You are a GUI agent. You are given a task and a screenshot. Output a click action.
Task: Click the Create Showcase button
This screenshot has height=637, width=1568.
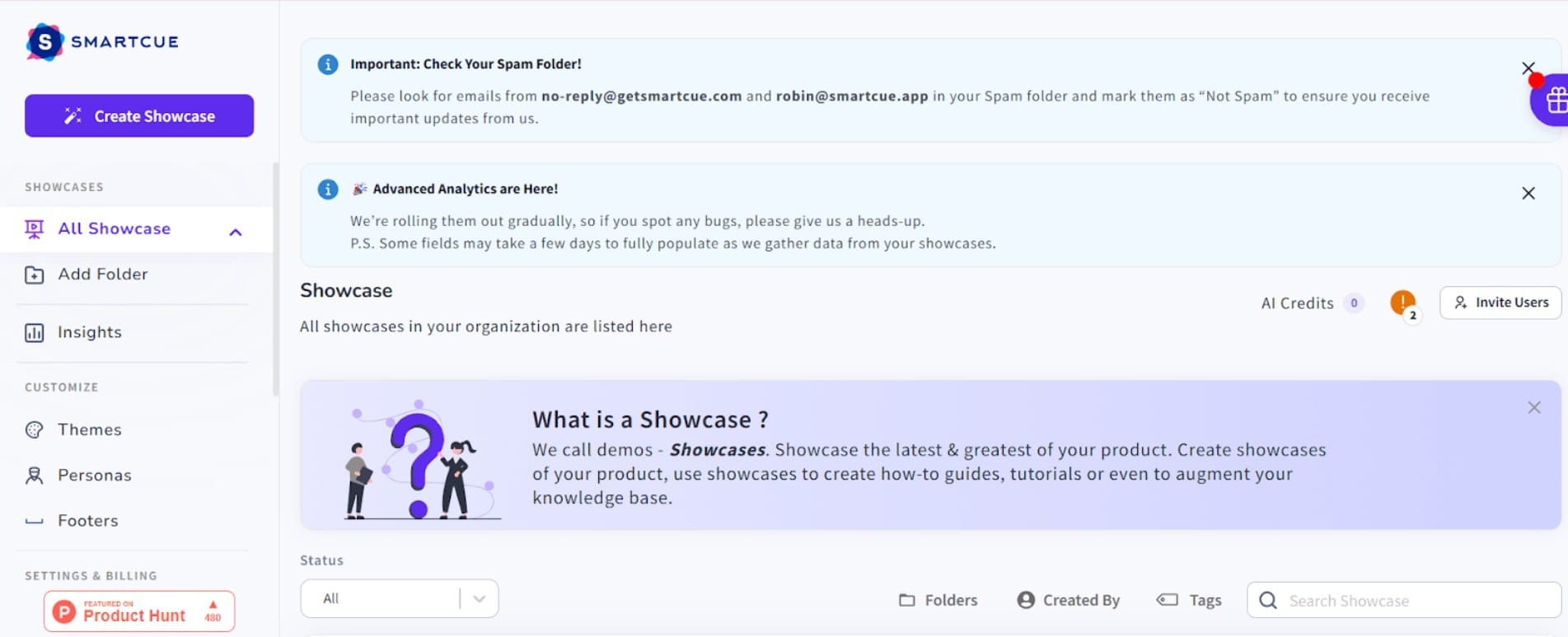click(139, 116)
